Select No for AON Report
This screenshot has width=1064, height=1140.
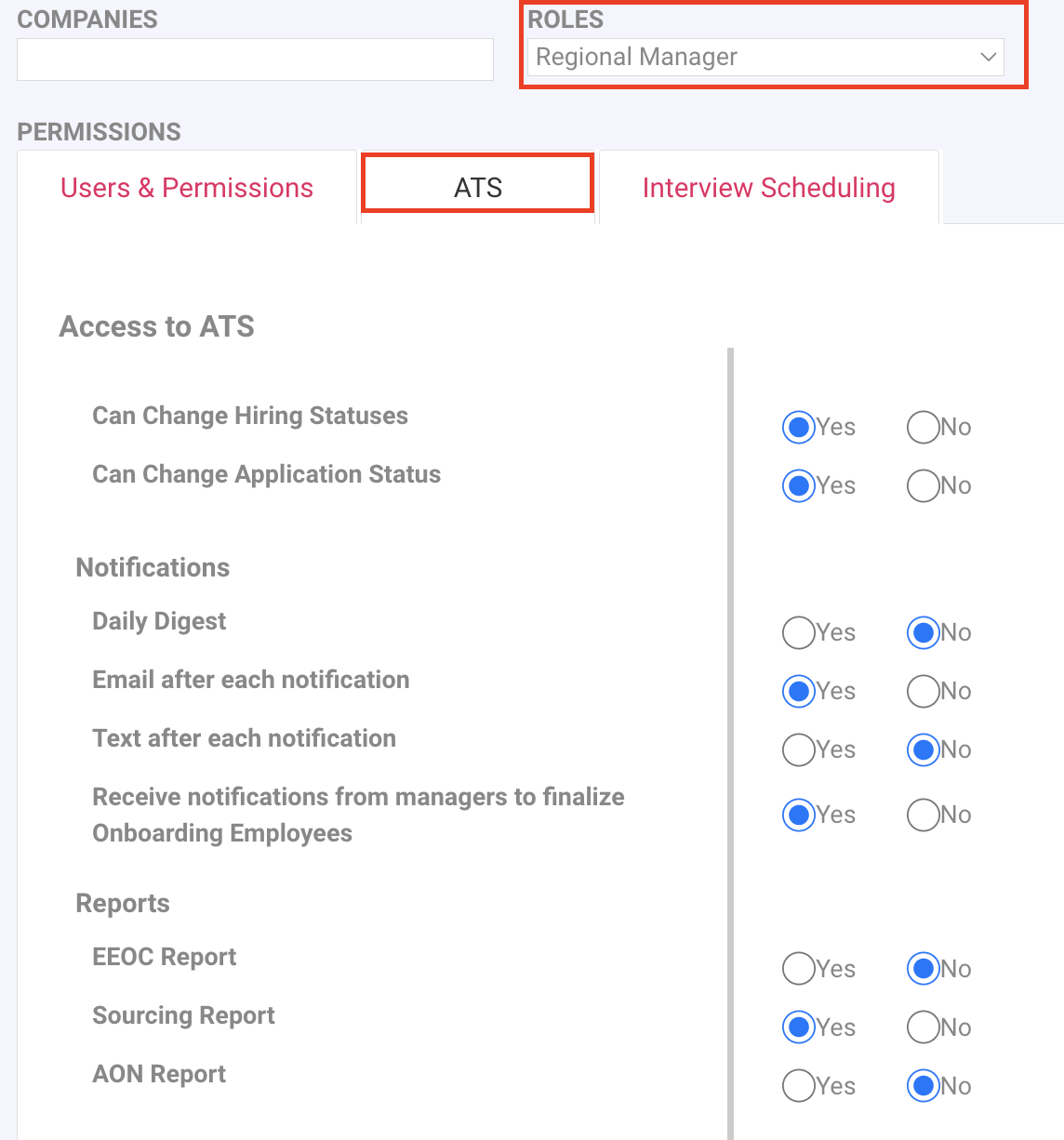pyautogui.click(x=923, y=1086)
